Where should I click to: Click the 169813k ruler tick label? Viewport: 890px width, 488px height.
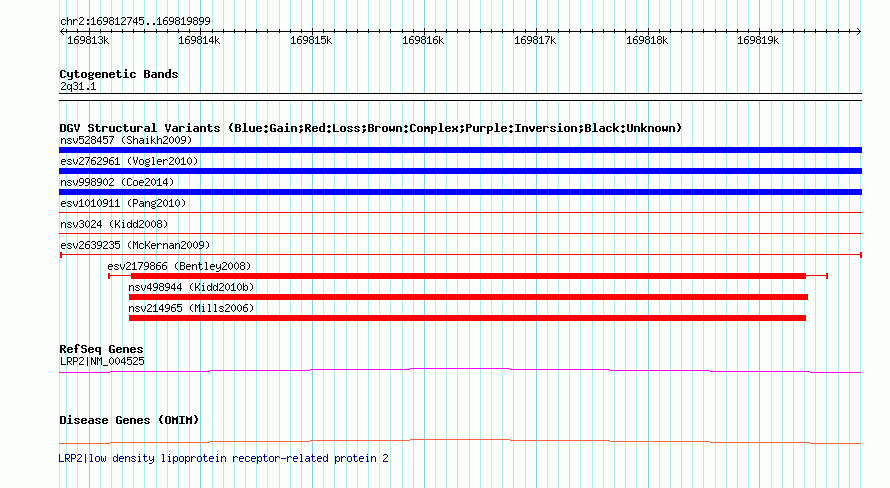tap(88, 41)
